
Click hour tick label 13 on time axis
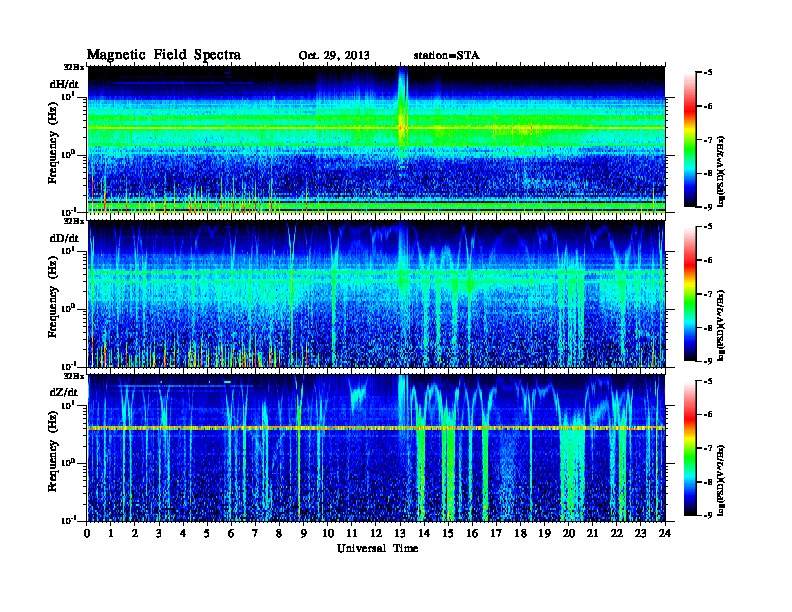click(x=400, y=533)
